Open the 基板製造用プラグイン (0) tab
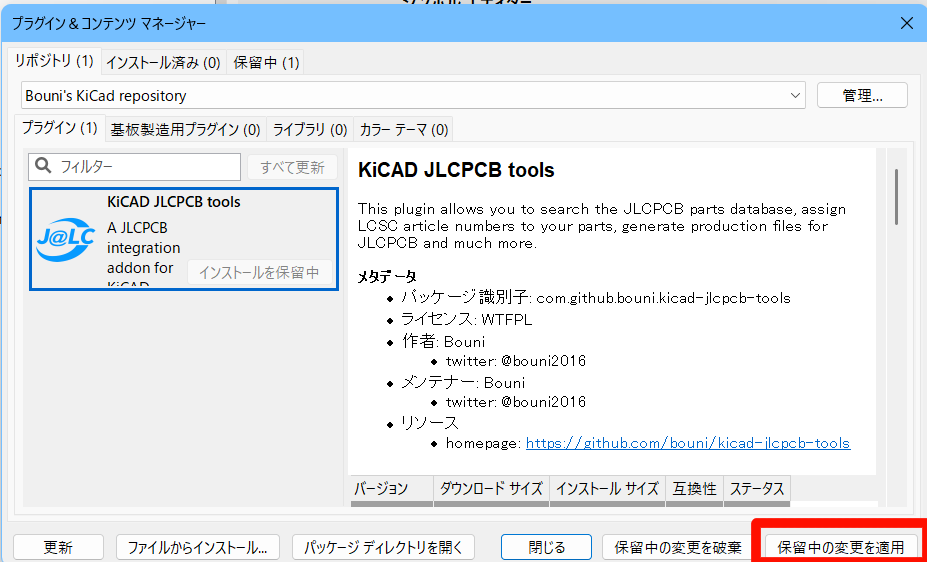Image resolution: width=927 pixels, height=562 pixels. click(x=186, y=129)
